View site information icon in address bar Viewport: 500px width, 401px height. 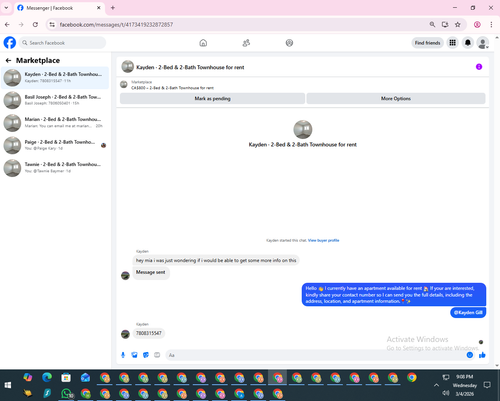pyautogui.click(x=52, y=24)
